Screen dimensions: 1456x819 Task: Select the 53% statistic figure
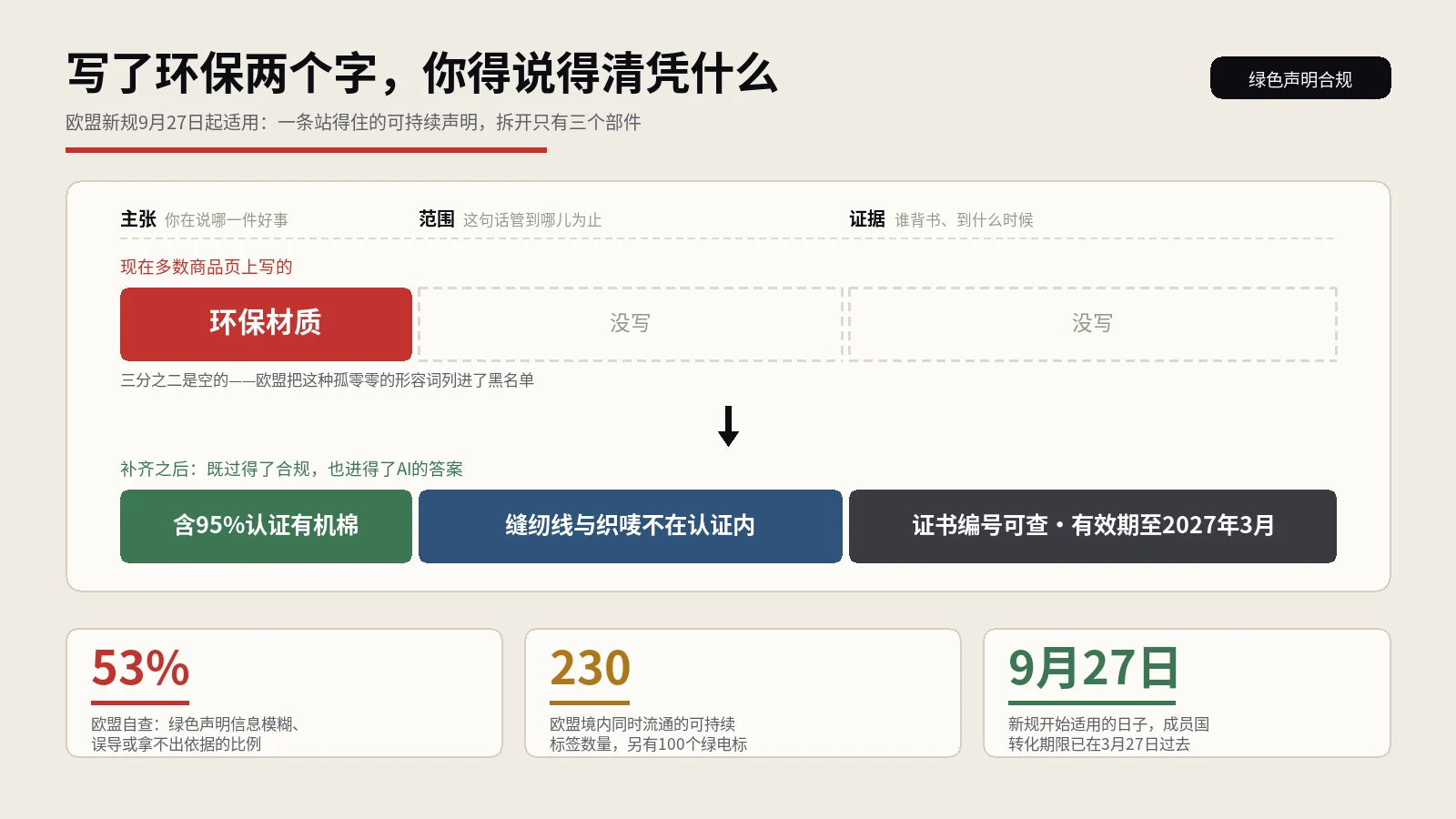[140, 669]
